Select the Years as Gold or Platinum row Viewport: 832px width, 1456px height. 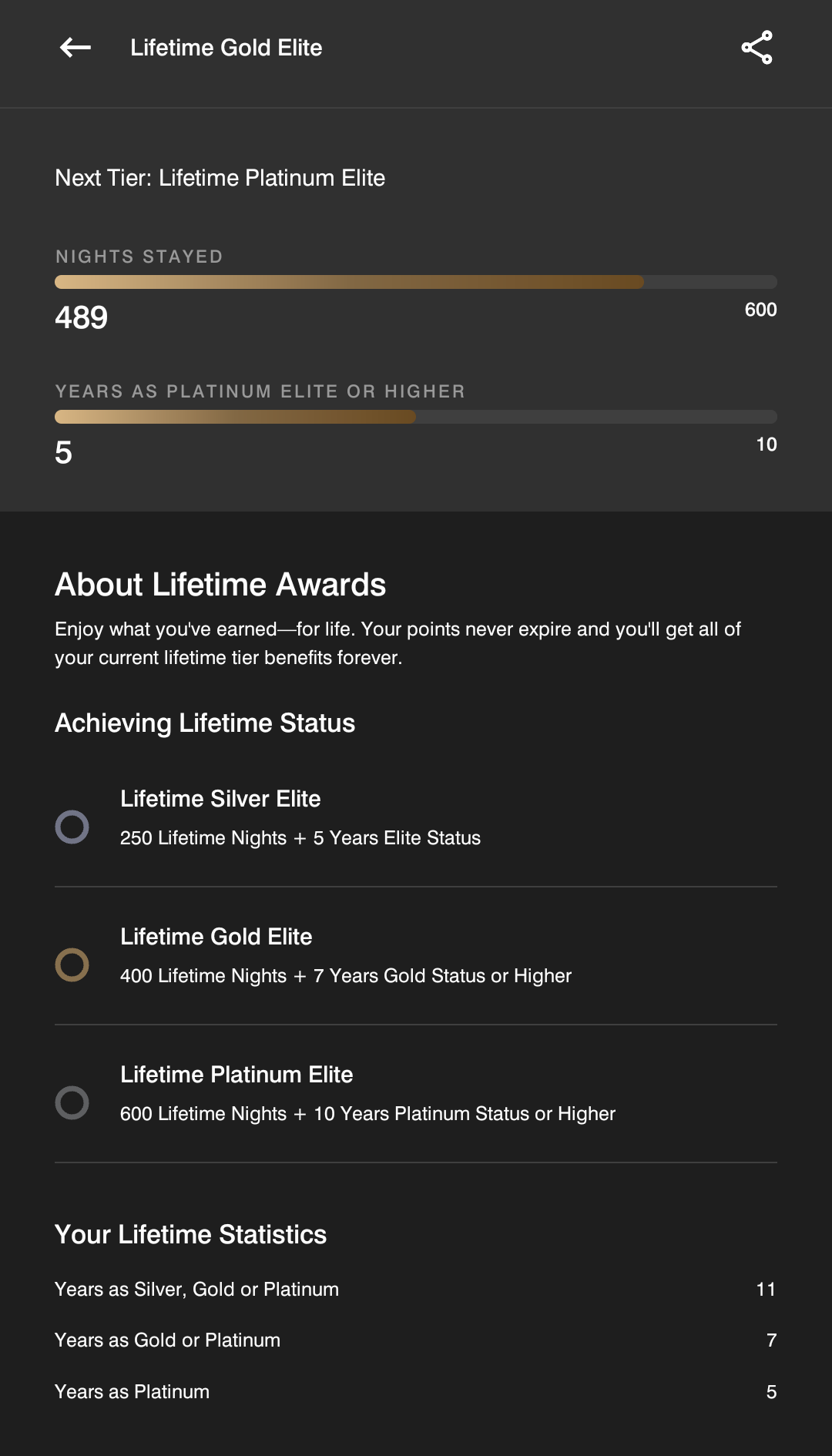[416, 1340]
